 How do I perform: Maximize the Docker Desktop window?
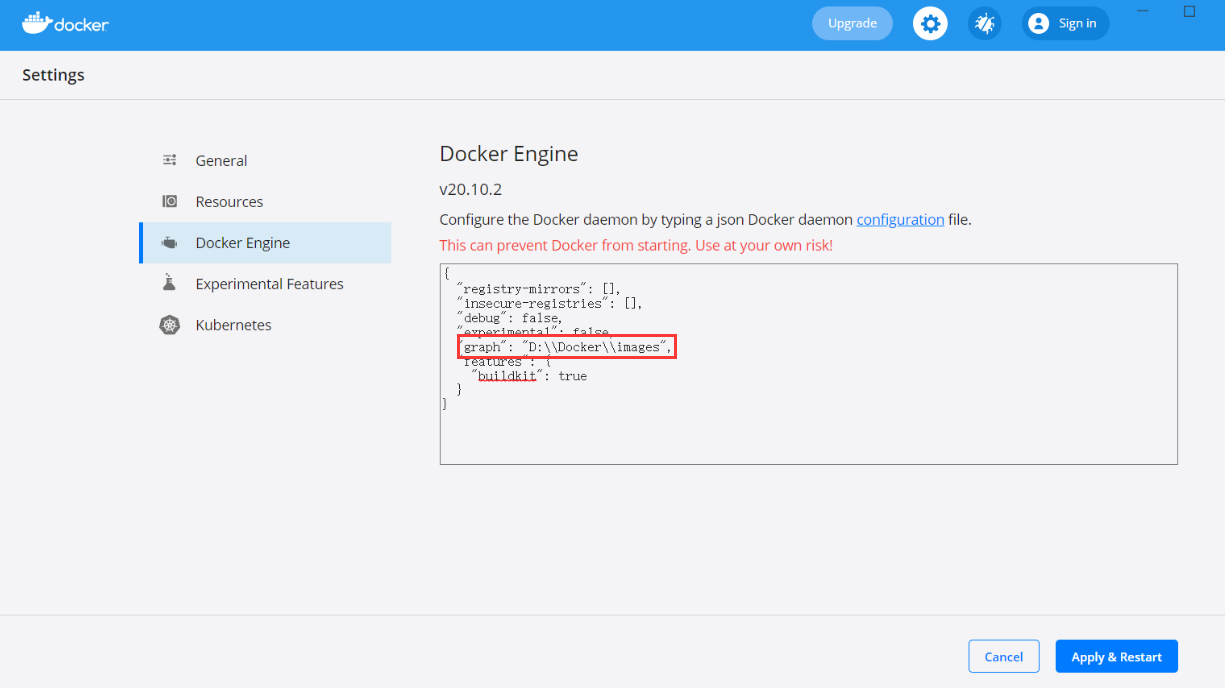click(1189, 12)
